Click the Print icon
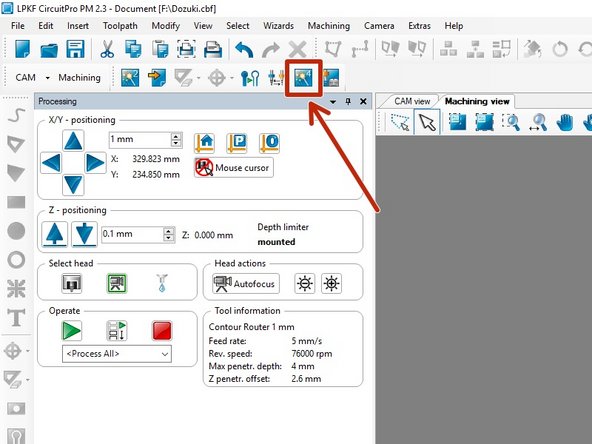Image resolution: width=592 pixels, height=444 pixels. (213, 49)
